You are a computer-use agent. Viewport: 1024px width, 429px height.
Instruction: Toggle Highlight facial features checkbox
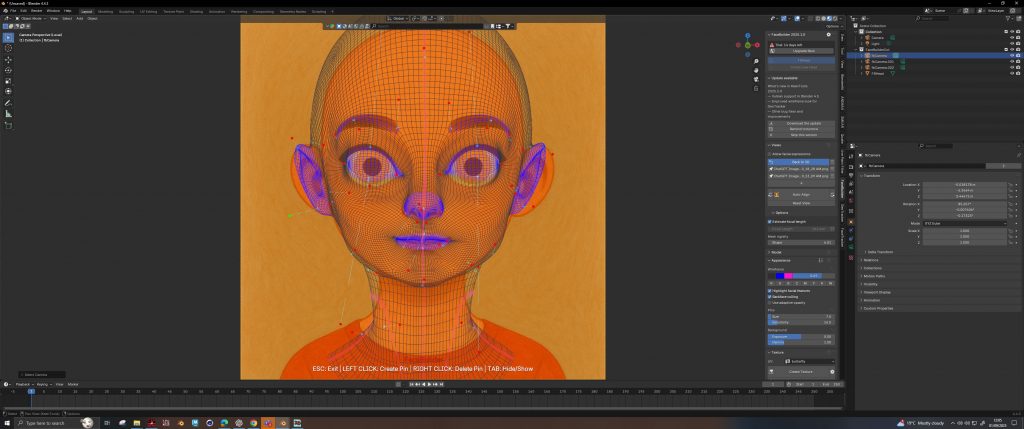click(770, 291)
